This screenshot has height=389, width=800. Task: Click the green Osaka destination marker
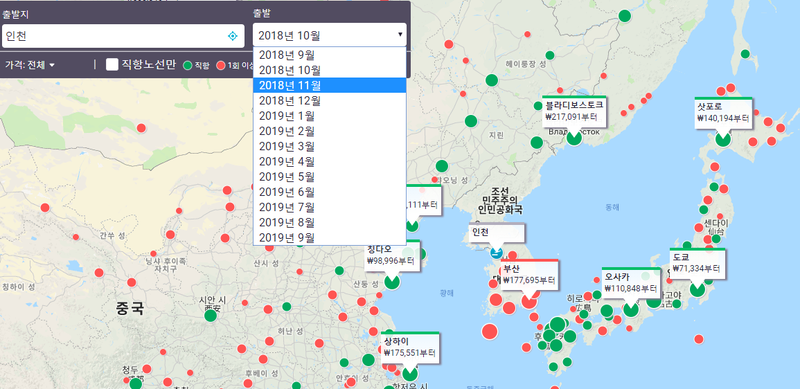631,309
